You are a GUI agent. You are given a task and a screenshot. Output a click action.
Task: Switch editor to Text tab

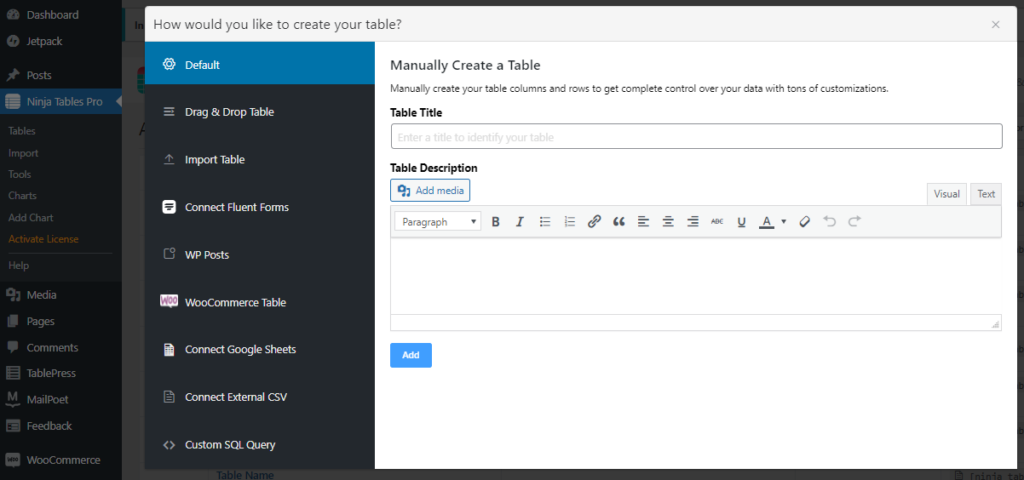[x=986, y=194]
